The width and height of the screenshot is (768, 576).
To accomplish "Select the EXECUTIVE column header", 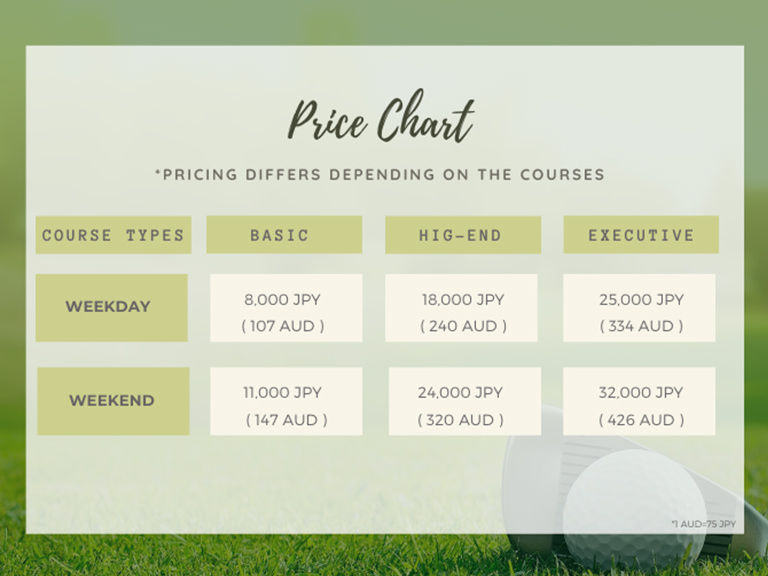I will point(641,235).
